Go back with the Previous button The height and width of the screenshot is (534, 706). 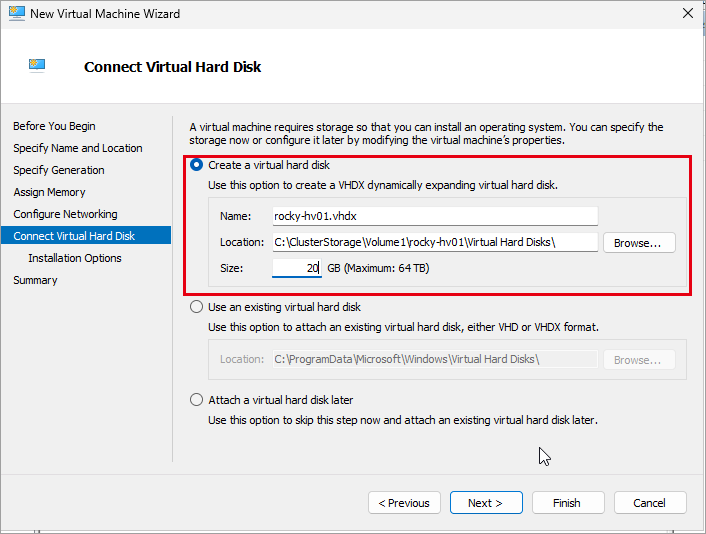tap(404, 502)
